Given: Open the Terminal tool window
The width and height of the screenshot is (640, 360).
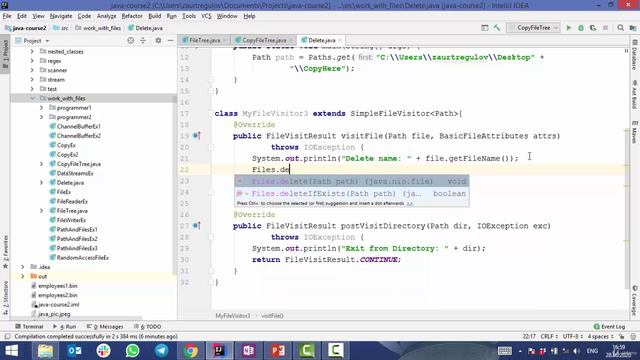Looking at the screenshot, I should pyautogui.click(x=29, y=327).
